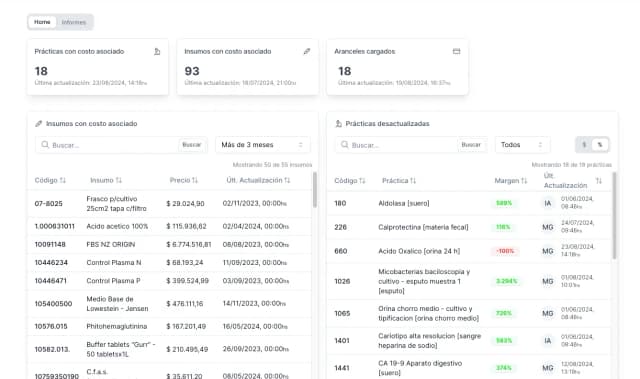This screenshot has width=640, height=379.
Task: Click practice code 1026
Action: (342, 281)
